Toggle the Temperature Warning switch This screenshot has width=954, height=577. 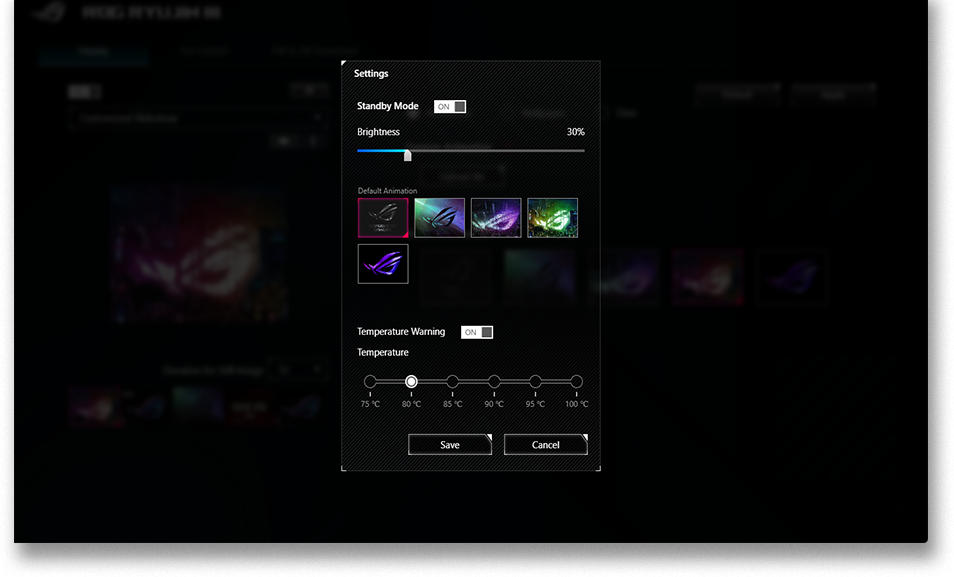coord(476,332)
